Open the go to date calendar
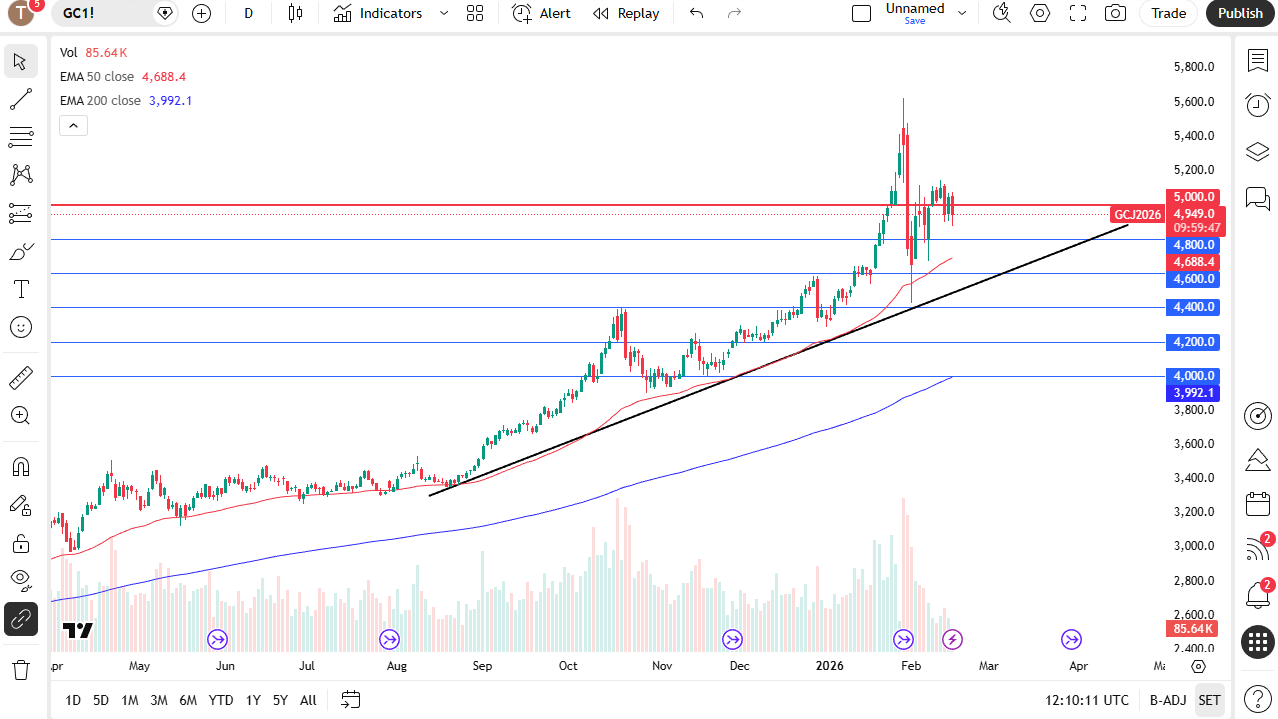 (350, 699)
